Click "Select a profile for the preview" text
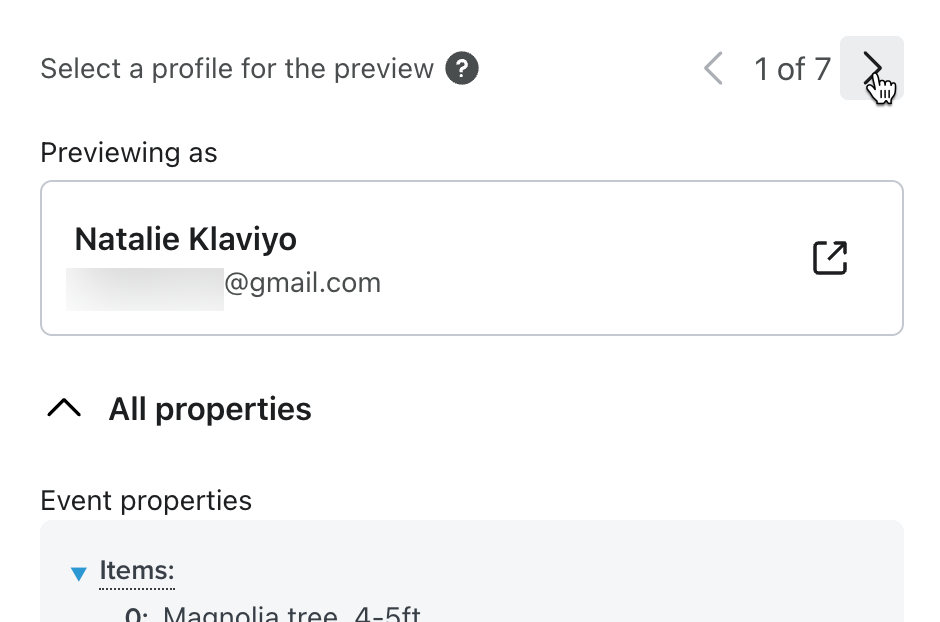Image resolution: width=940 pixels, height=622 pixels. click(x=237, y=69)
